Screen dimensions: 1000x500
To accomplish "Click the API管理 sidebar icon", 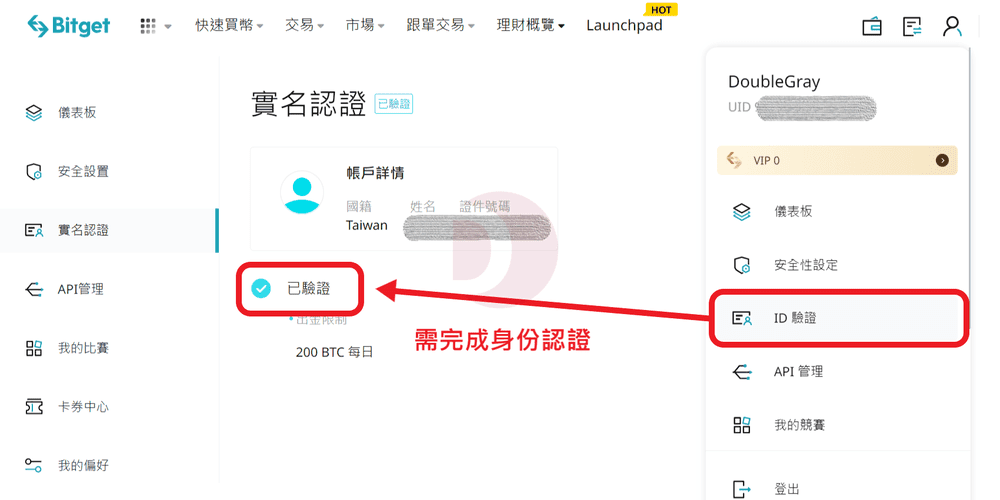I will [33, 290].
